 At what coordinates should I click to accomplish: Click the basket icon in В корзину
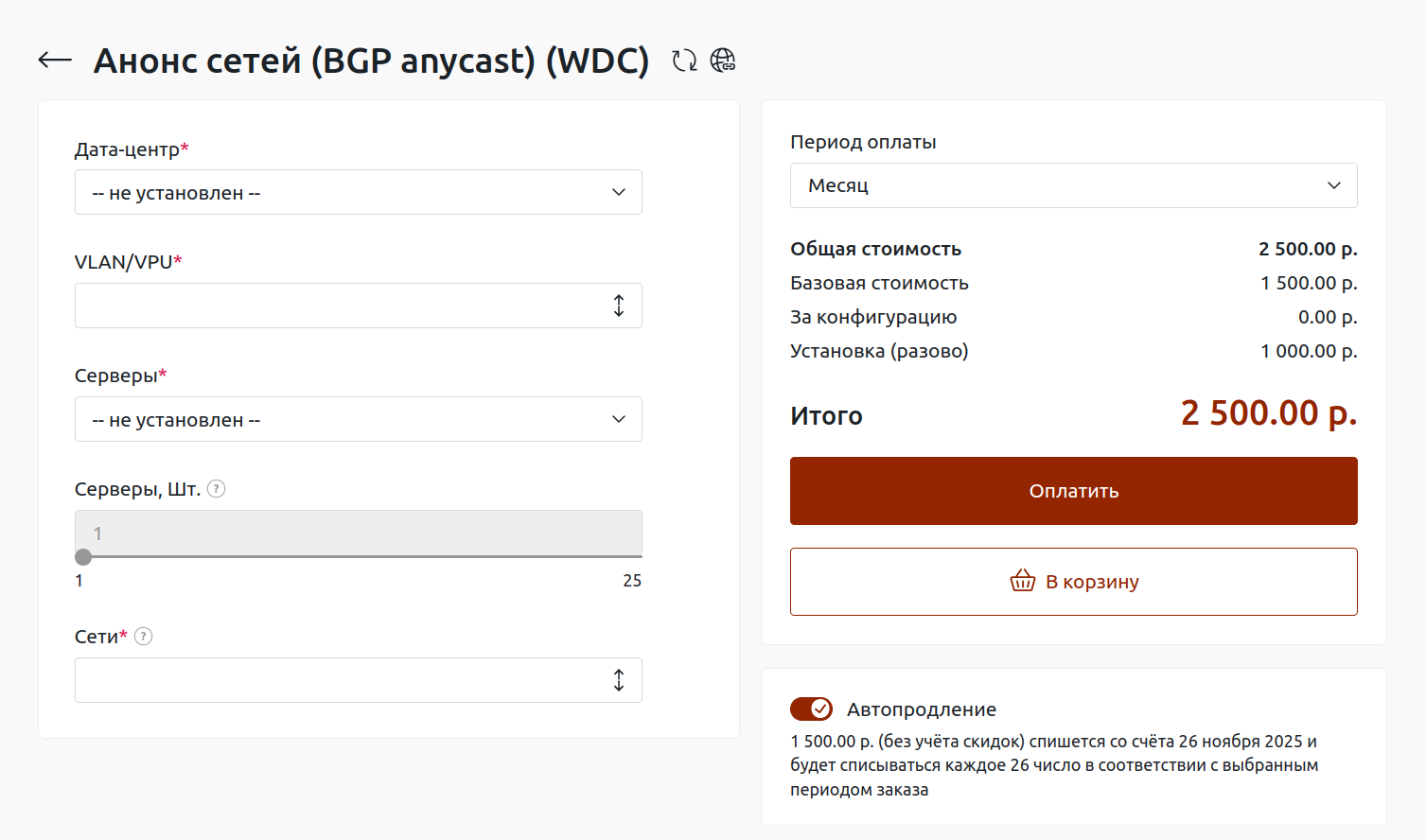pyautogui.click(x=1023, y=581)
